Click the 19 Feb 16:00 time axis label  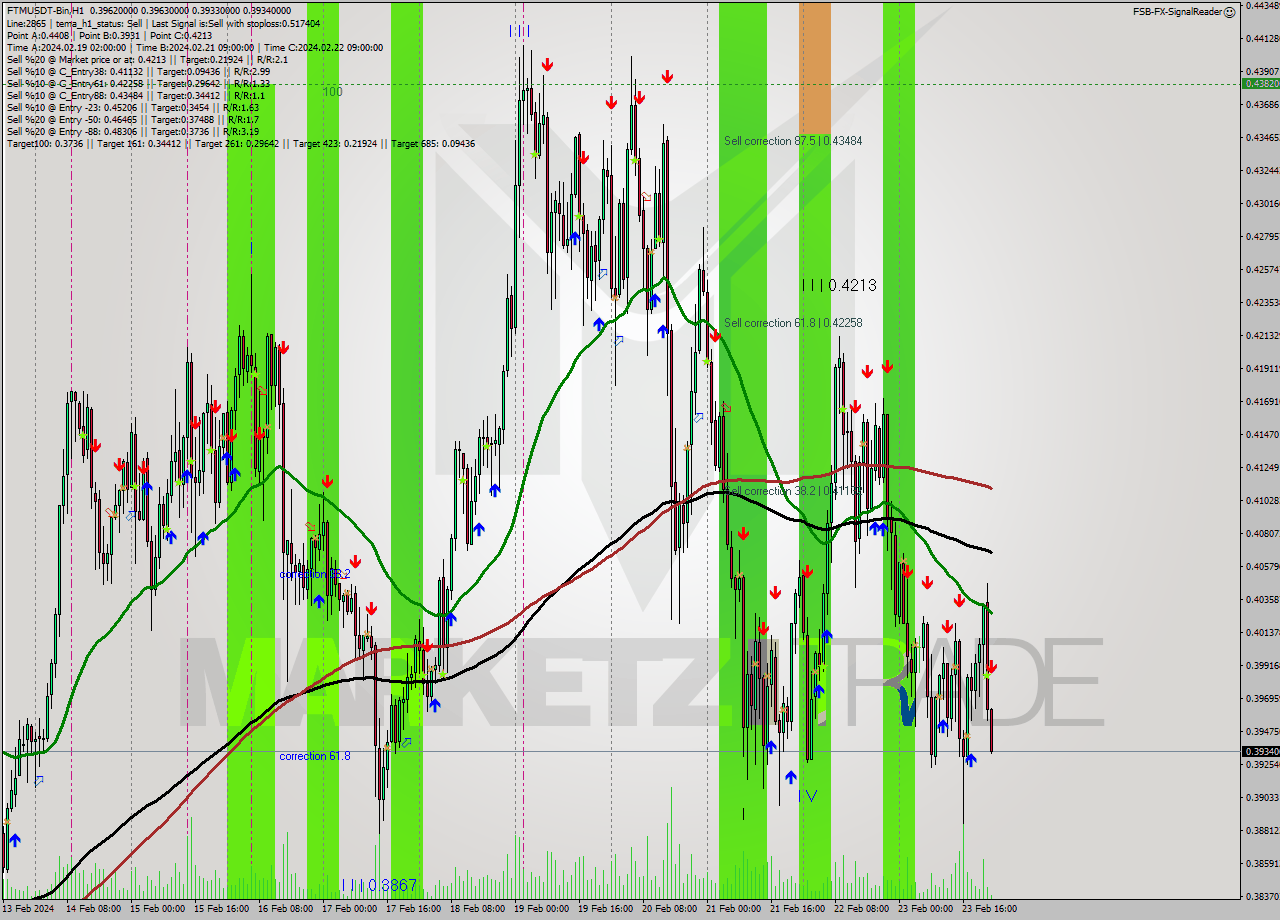(605, 909)
